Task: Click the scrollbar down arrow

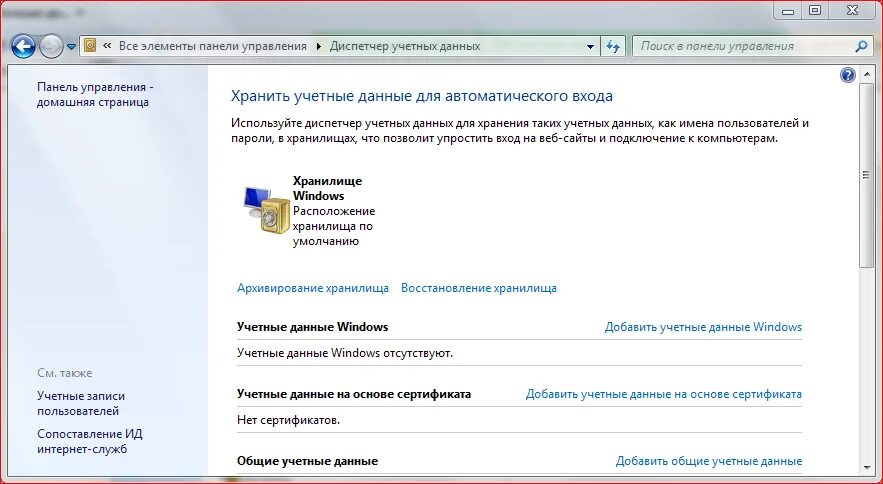Action: tap(866, 467)
